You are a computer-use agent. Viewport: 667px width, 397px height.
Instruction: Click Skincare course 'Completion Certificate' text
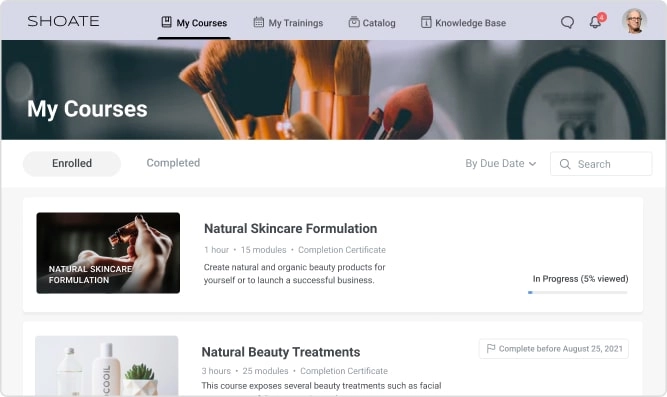pyautogui.click(x=342, y=250)
